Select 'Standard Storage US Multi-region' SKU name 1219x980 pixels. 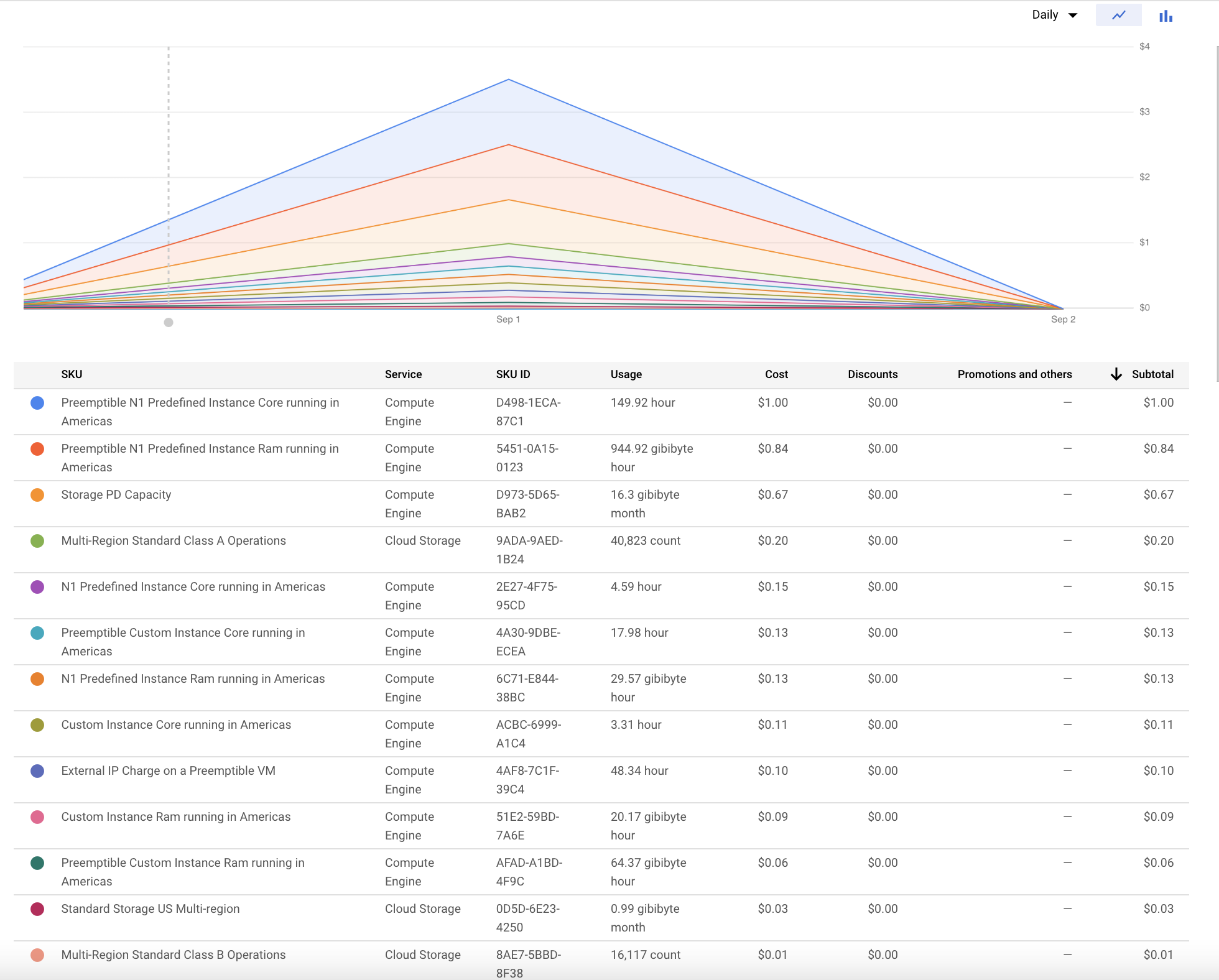pyautogui.click(x=151, y=909)
